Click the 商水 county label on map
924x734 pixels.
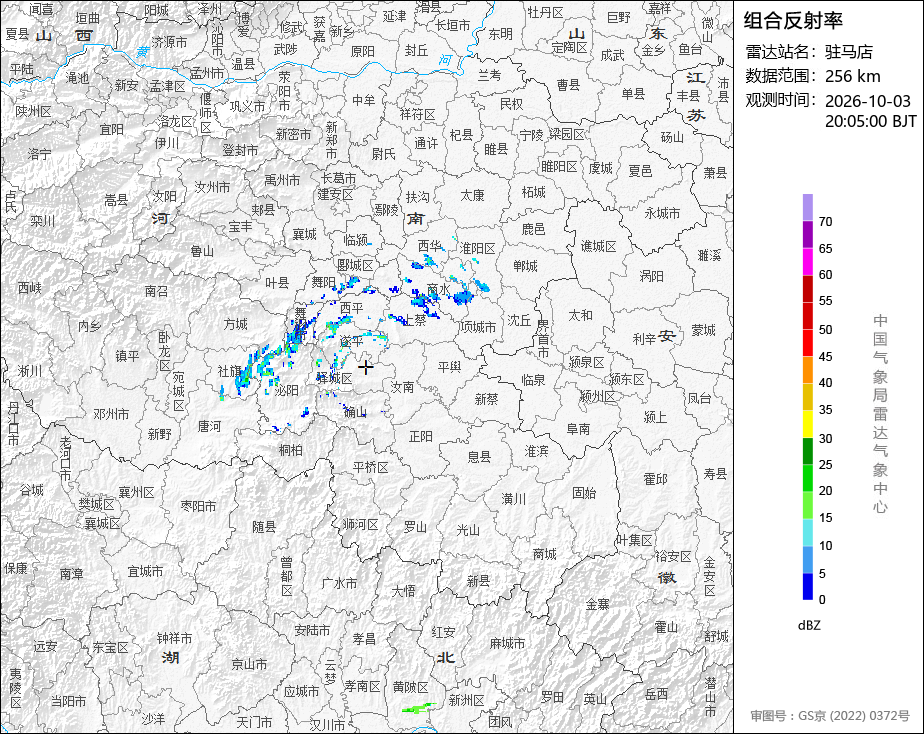pos(438,289)
